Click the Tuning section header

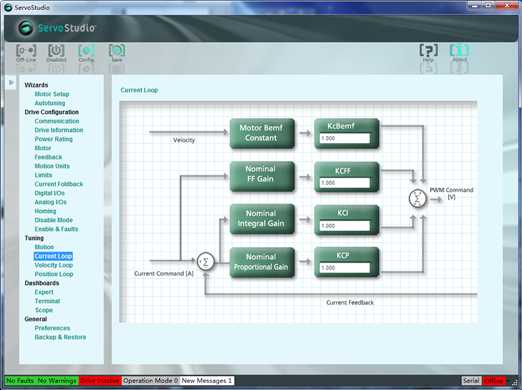point(34,238)
